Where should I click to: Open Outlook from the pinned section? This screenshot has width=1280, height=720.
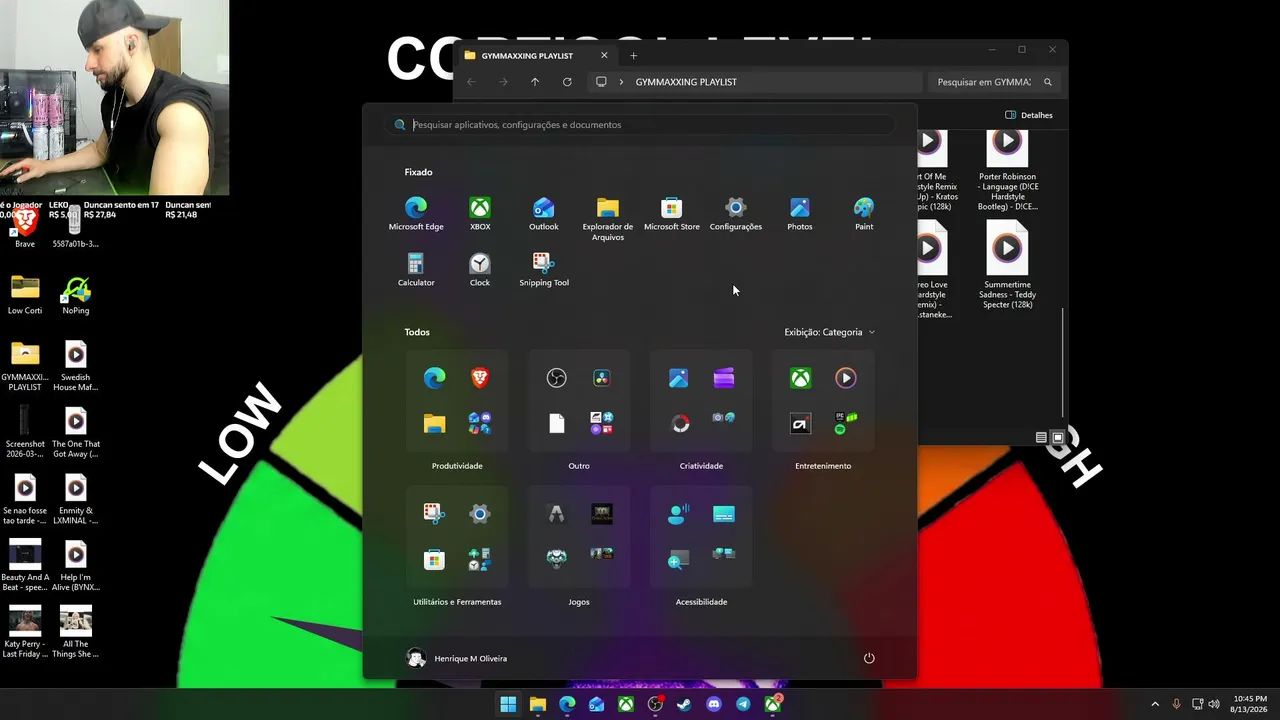[x=544, y=213]
